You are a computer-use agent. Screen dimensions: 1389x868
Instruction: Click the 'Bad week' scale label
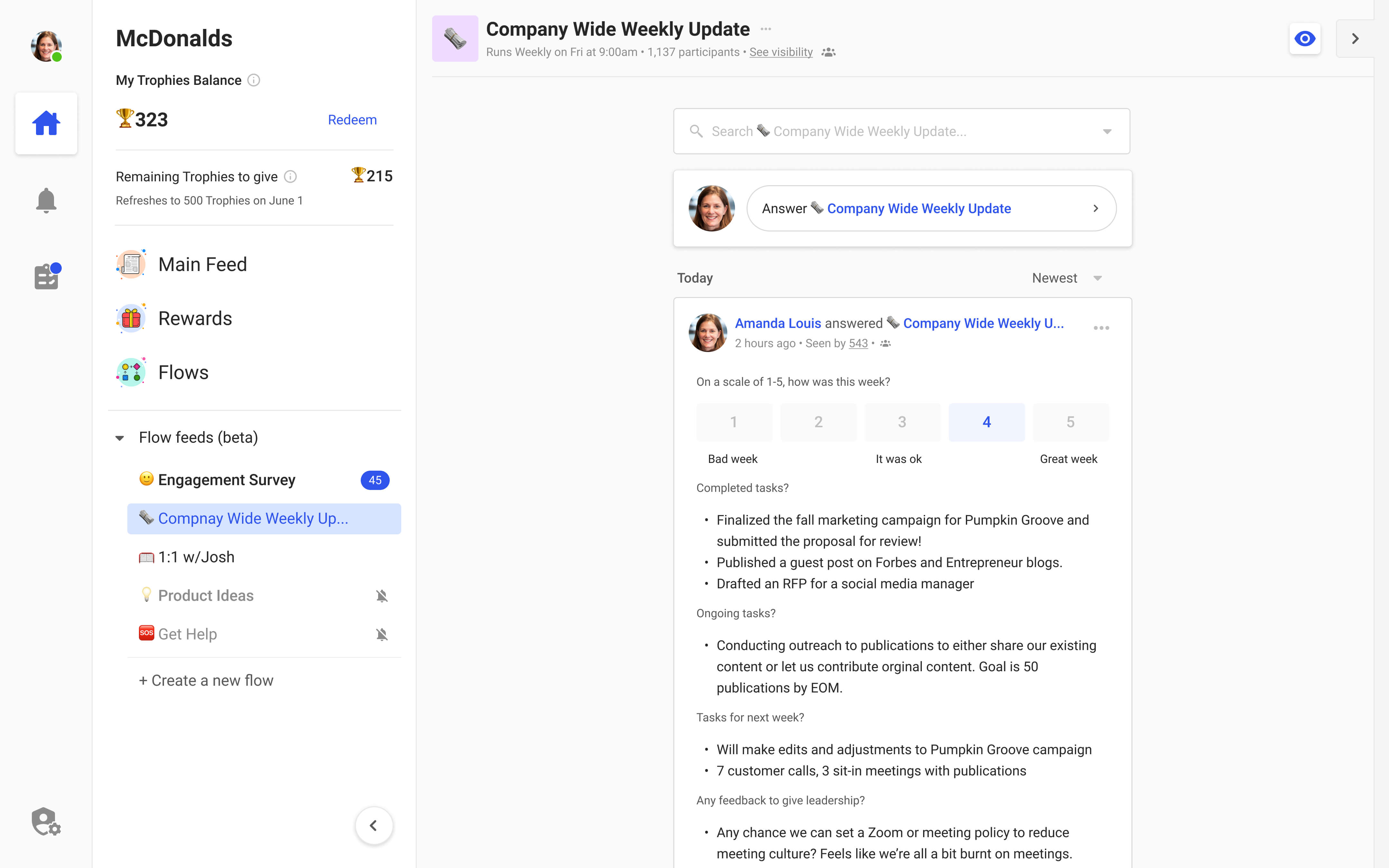pyautogui.click(x=732, y=459)
